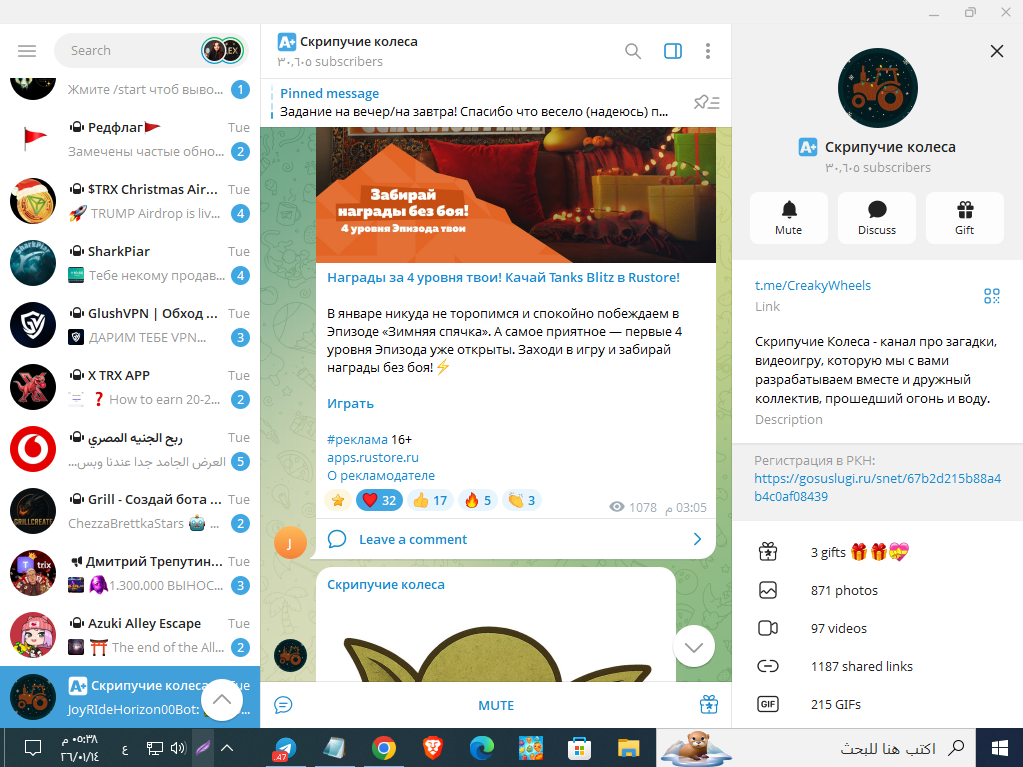Screen dimensions: 1023x767
Task: Open the volume control in tray
Action: click(x=178, y=748)
